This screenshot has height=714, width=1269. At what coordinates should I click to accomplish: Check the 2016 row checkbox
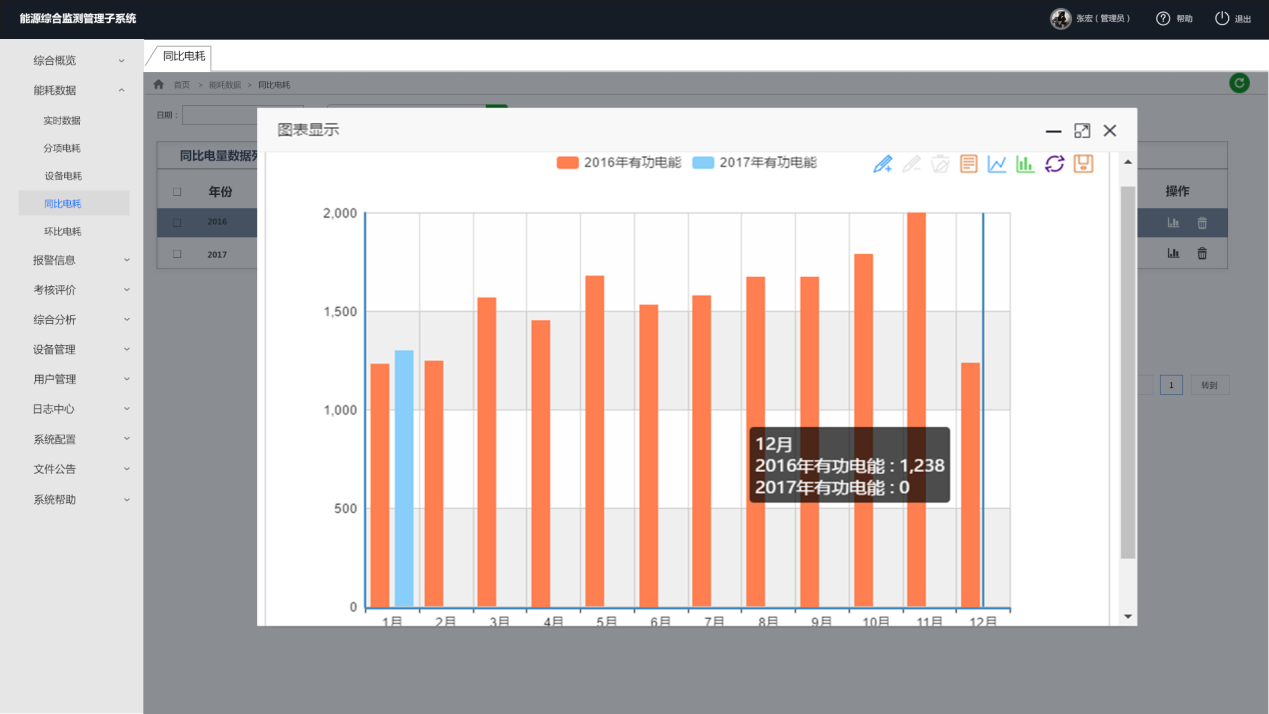pos(177,222)
